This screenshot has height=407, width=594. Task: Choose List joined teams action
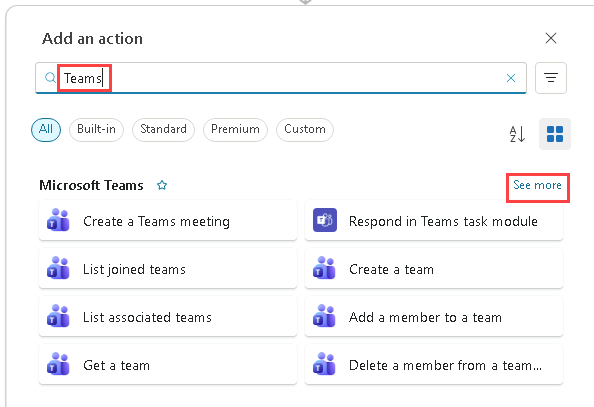[x=168, y=268]
